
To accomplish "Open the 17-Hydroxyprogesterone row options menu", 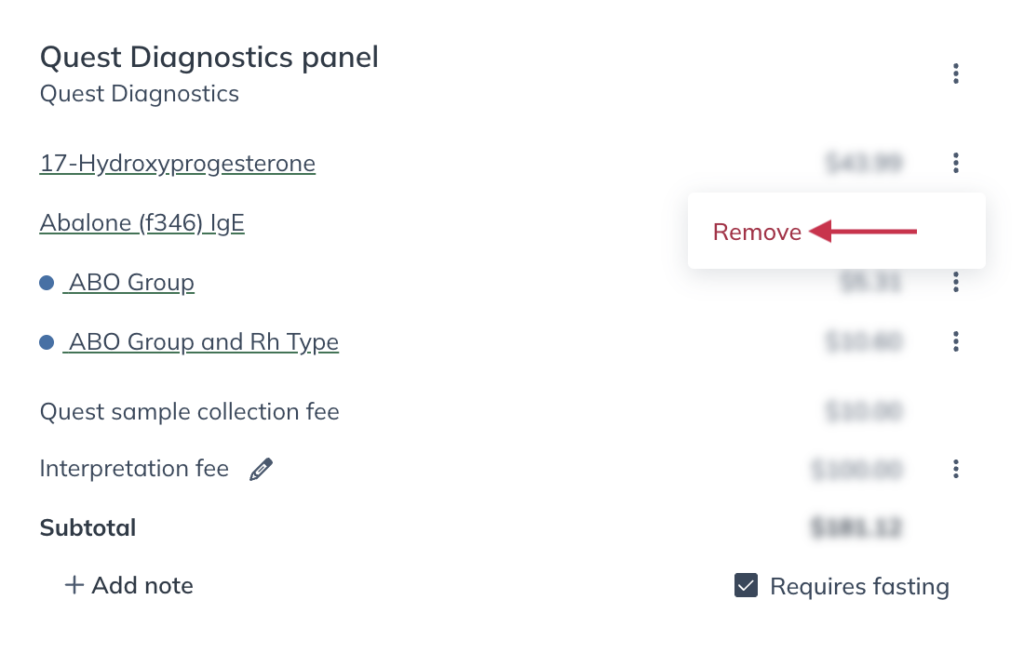I will 955,163.
